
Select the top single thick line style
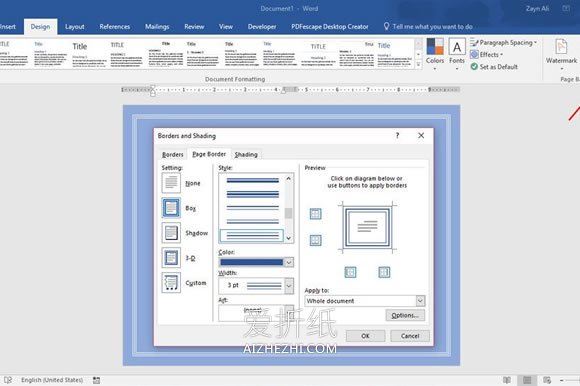point(252,180)
